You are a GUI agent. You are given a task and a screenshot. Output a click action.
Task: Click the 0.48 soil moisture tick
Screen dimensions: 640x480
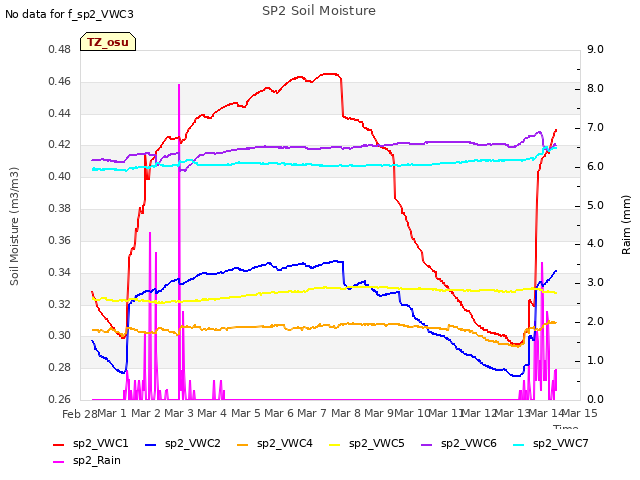point(60,49)
